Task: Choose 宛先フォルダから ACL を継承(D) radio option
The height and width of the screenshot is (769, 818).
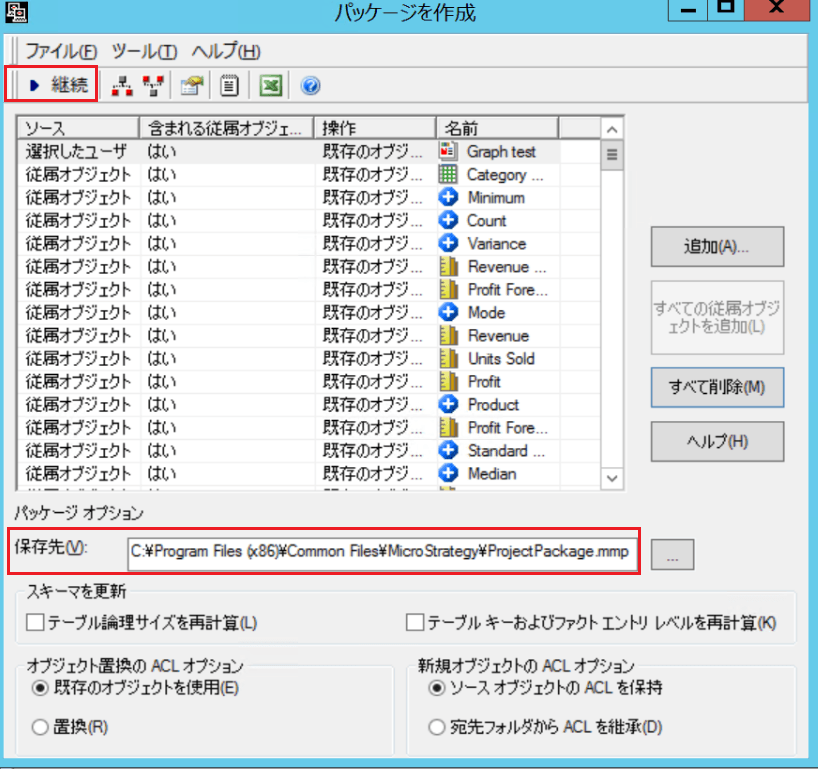Action: pos(436,727)
